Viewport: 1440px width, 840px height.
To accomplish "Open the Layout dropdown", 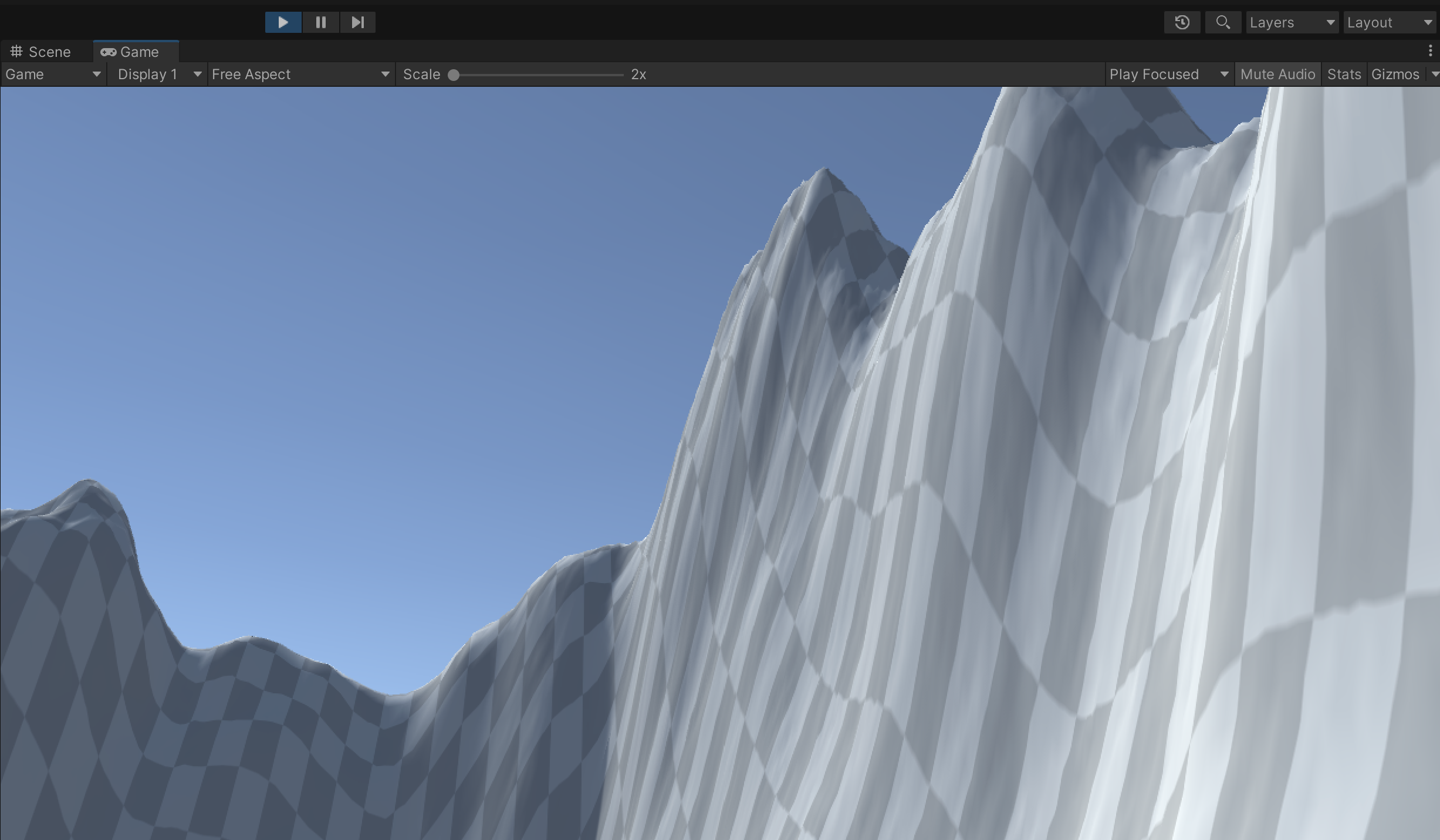I will point(1389,22).
